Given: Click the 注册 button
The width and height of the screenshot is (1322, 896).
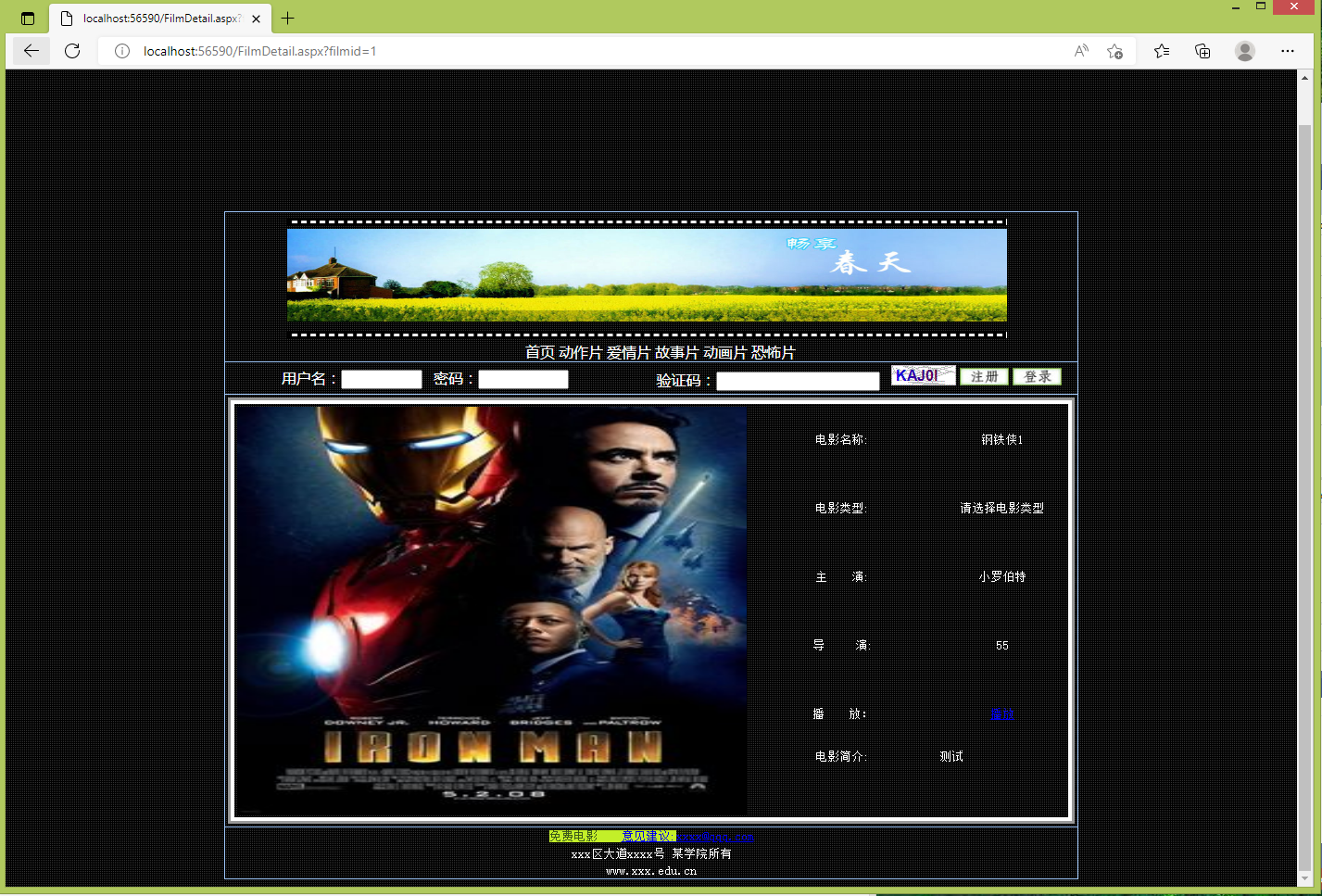Looking at the screenshot, I should (x=984, y=376).
